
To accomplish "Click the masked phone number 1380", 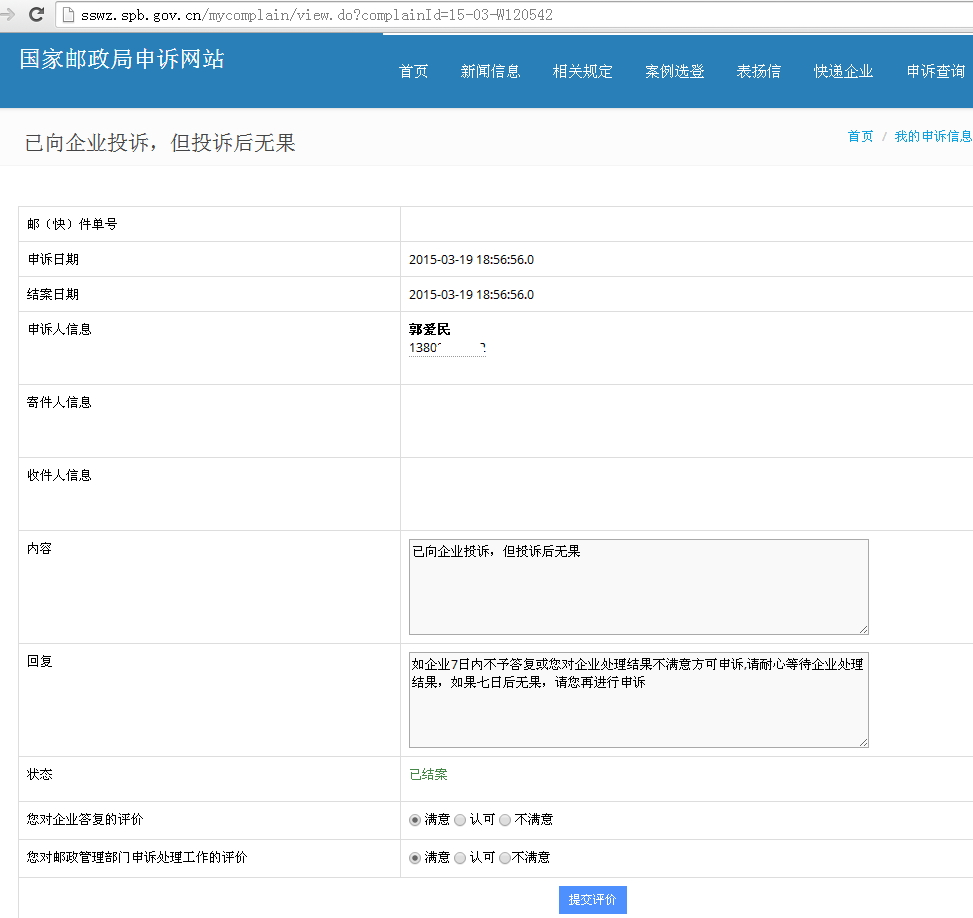I will (x=447, y=348).
